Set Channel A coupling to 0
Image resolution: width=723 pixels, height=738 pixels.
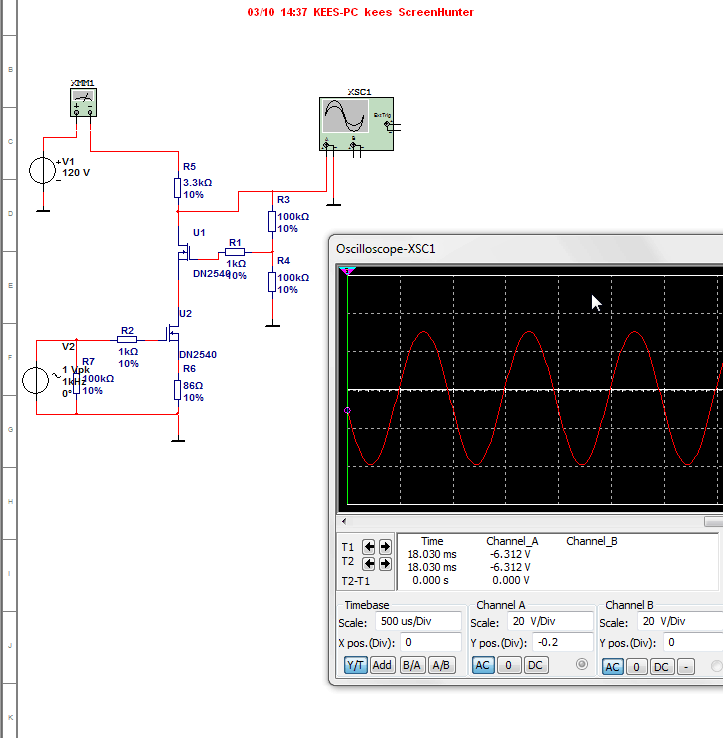coord(508,665)
